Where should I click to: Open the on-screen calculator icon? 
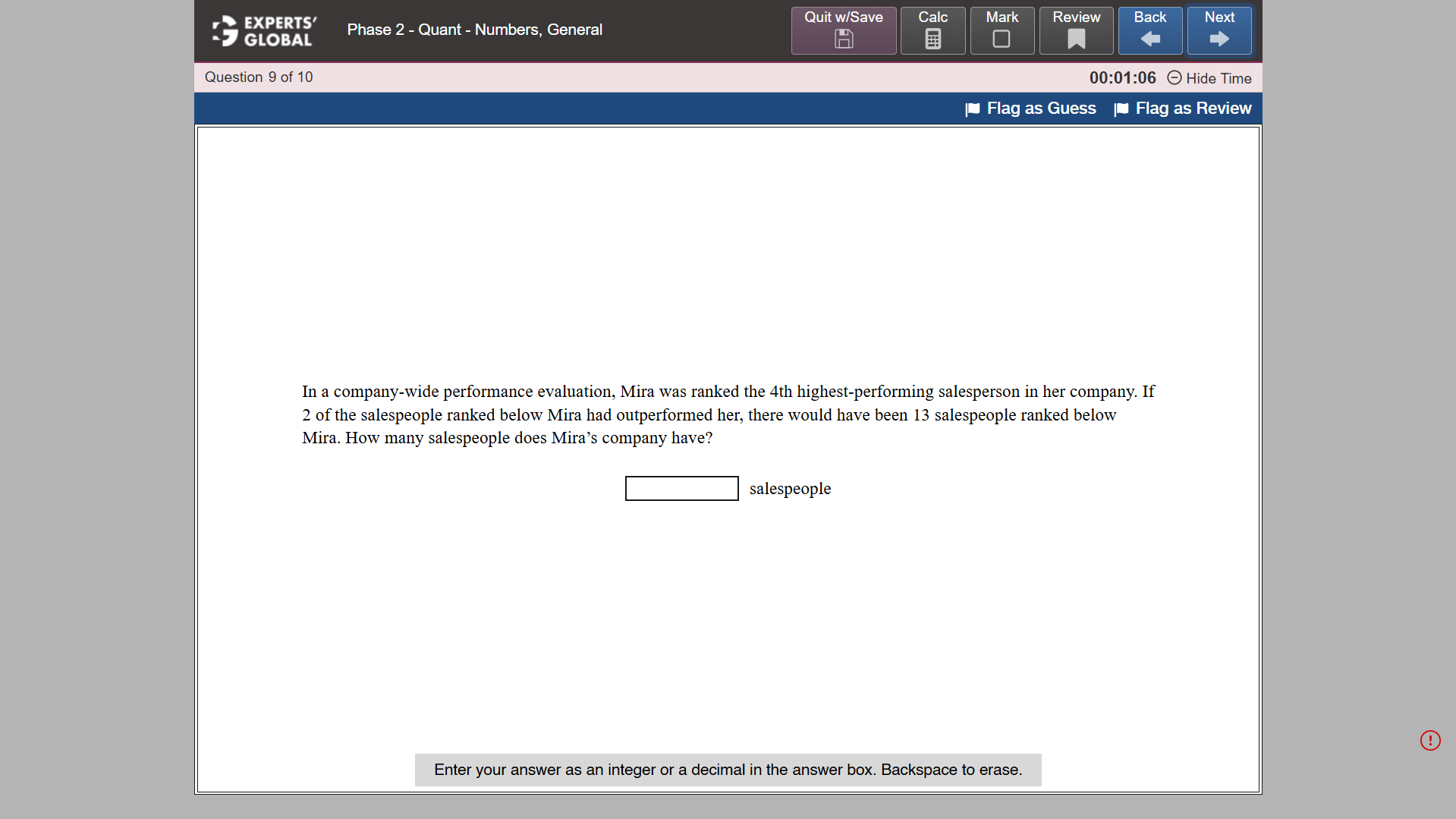(x=932, y=39)
